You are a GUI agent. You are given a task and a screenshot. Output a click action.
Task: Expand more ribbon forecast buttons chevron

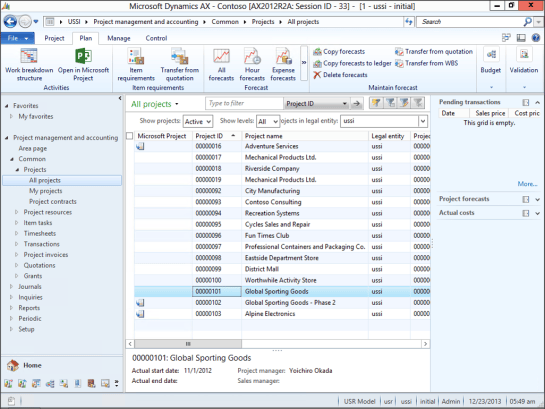[x=304, y=63]
